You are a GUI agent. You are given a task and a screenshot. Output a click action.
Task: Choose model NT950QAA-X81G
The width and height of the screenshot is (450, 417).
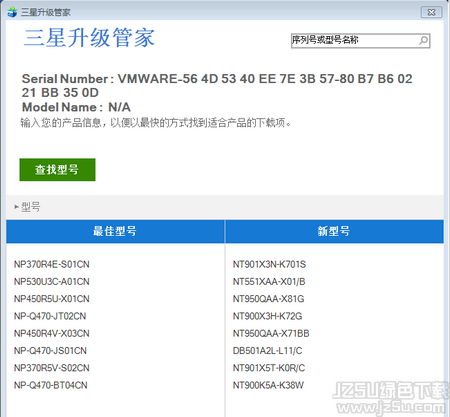click(268, 299)
